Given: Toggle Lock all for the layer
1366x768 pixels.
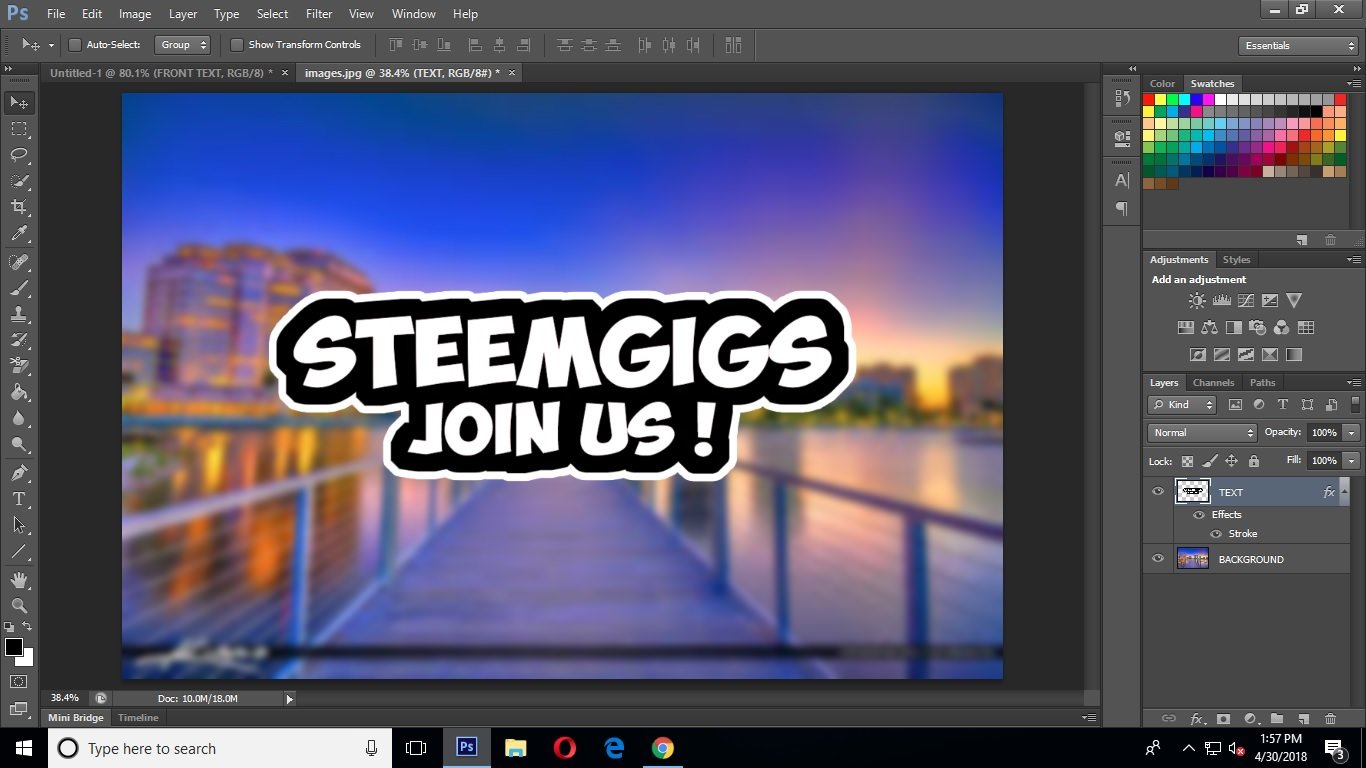Looking at the screenshot, I should tap(1254, 461).
